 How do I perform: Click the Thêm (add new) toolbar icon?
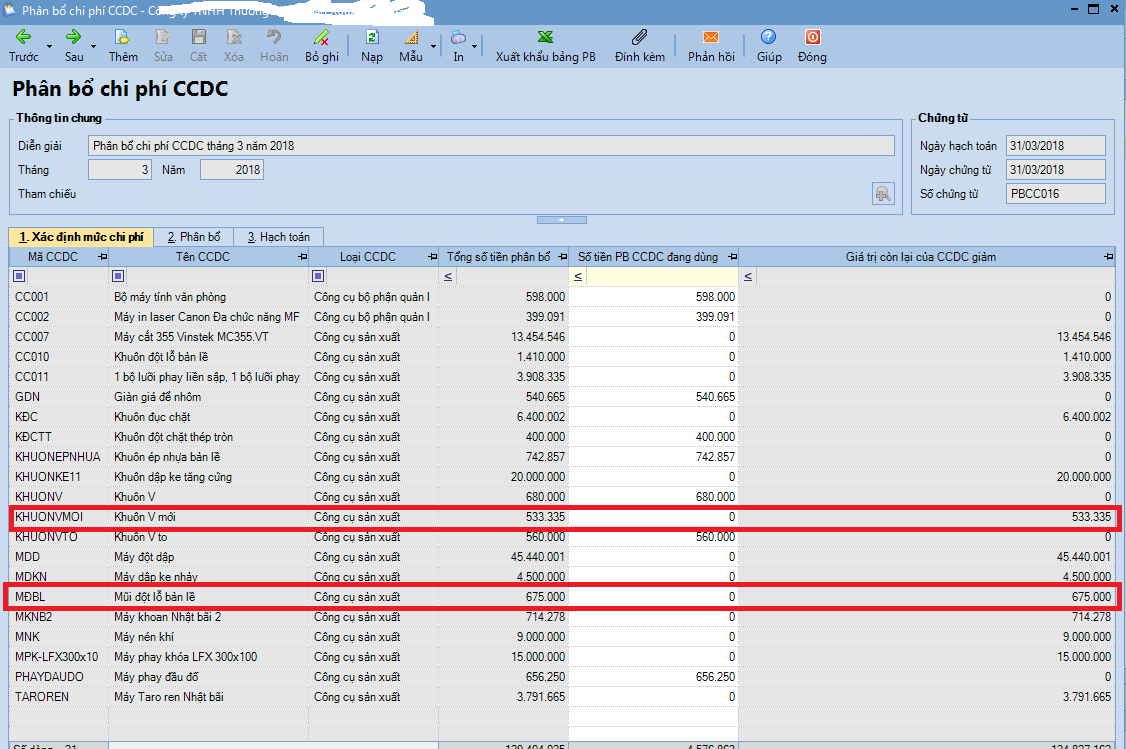click(x=123, y=37)
